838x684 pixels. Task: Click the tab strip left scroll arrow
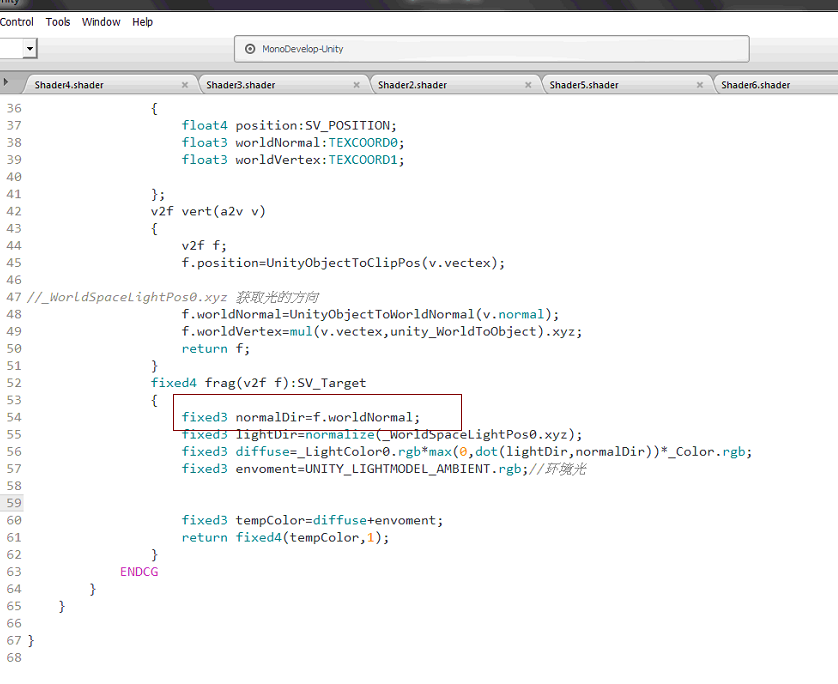coord(6,82)
